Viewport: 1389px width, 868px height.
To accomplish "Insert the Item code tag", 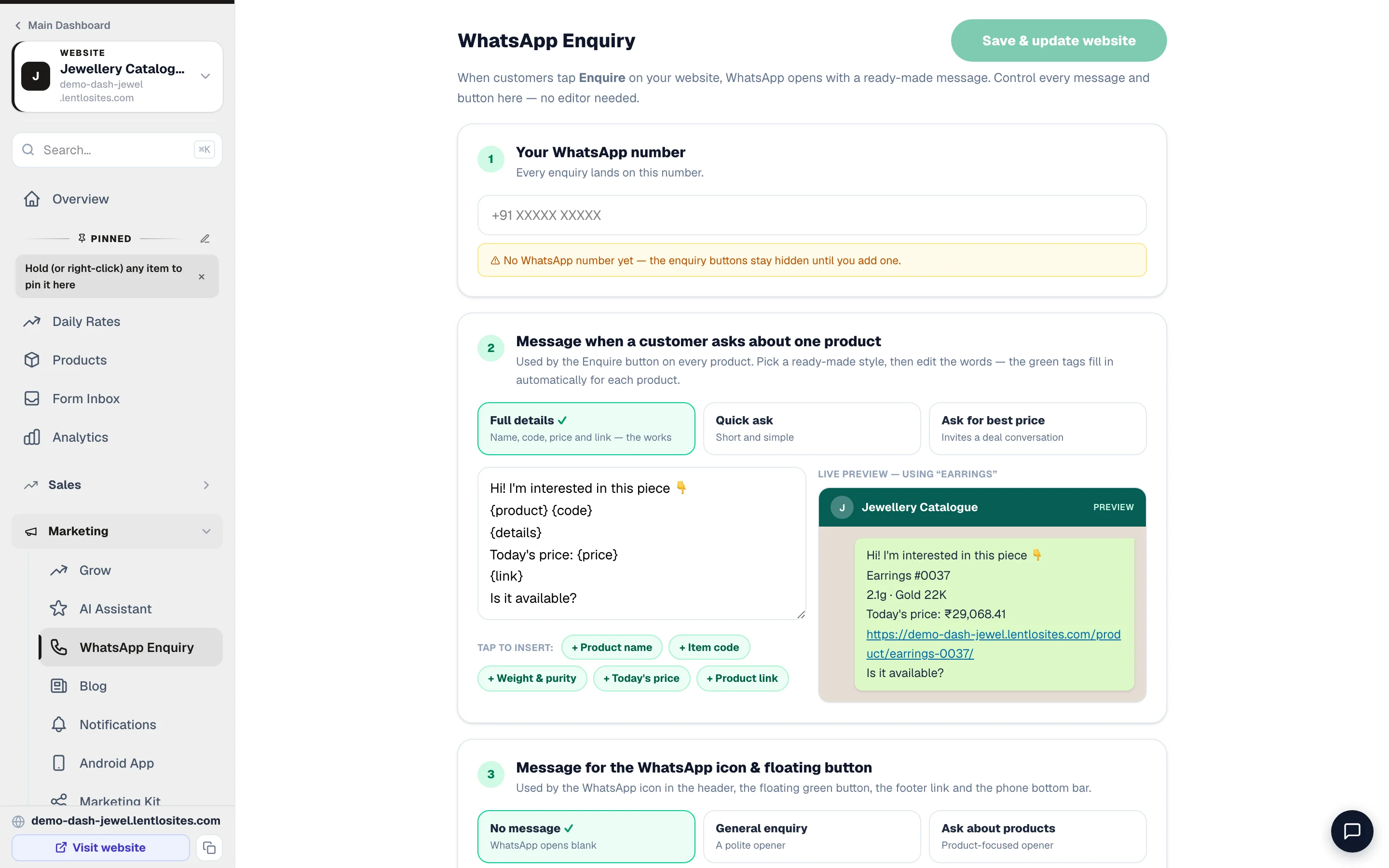I will (x=709, y=647).
